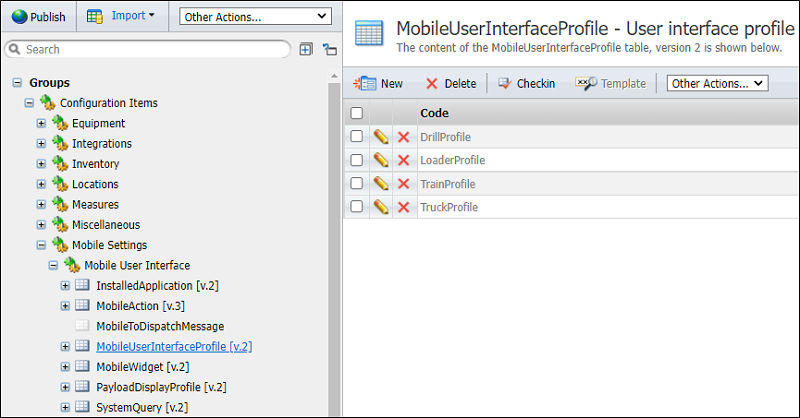Viewport: 800px width, 418px height.
Task: Open the left panel Other Actions dropdown
Action: coord(255,16)
